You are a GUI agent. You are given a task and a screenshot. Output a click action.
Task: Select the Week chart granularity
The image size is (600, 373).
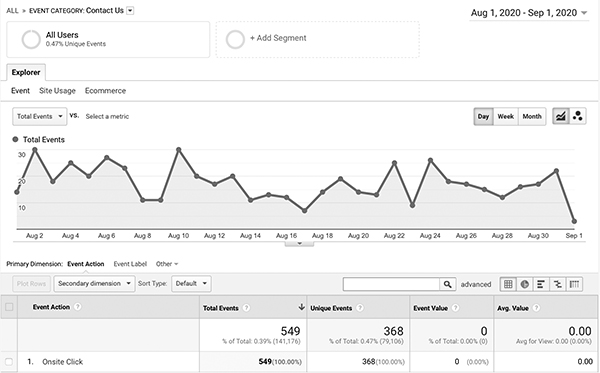(505, 116)
